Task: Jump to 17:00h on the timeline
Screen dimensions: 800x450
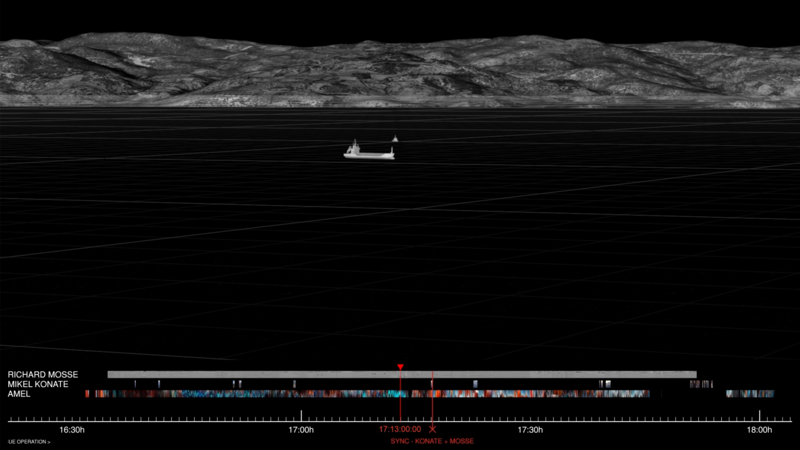Action: point(301,430)
